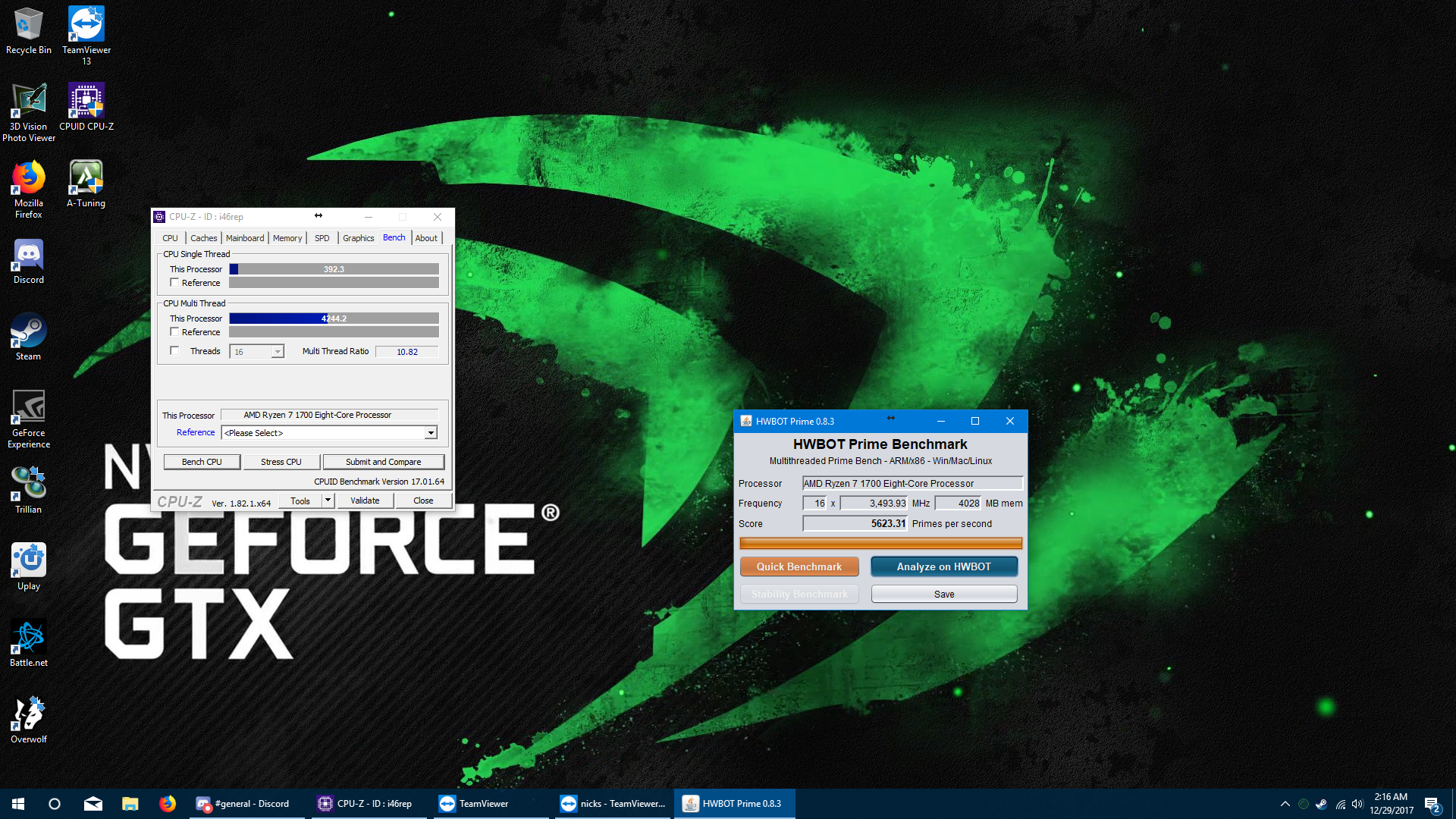Click Analyze on HWBOT button
This screenshot has height=819, width=1456.
pos(944,566)
